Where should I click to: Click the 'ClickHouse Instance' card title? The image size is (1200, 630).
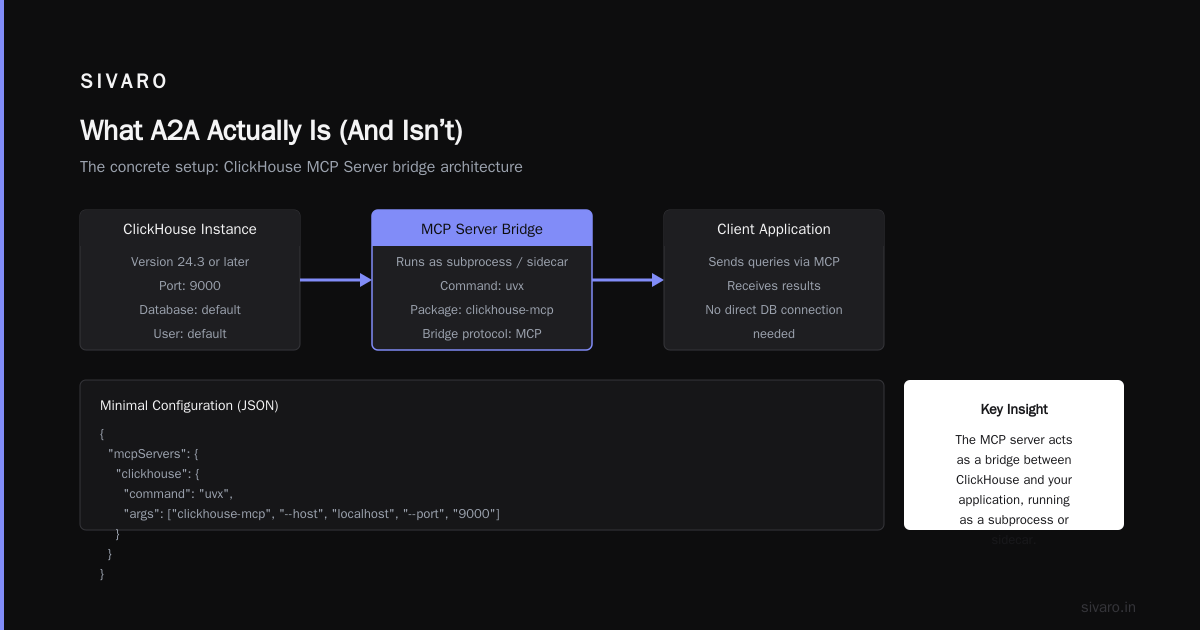[x=190, y=229]
